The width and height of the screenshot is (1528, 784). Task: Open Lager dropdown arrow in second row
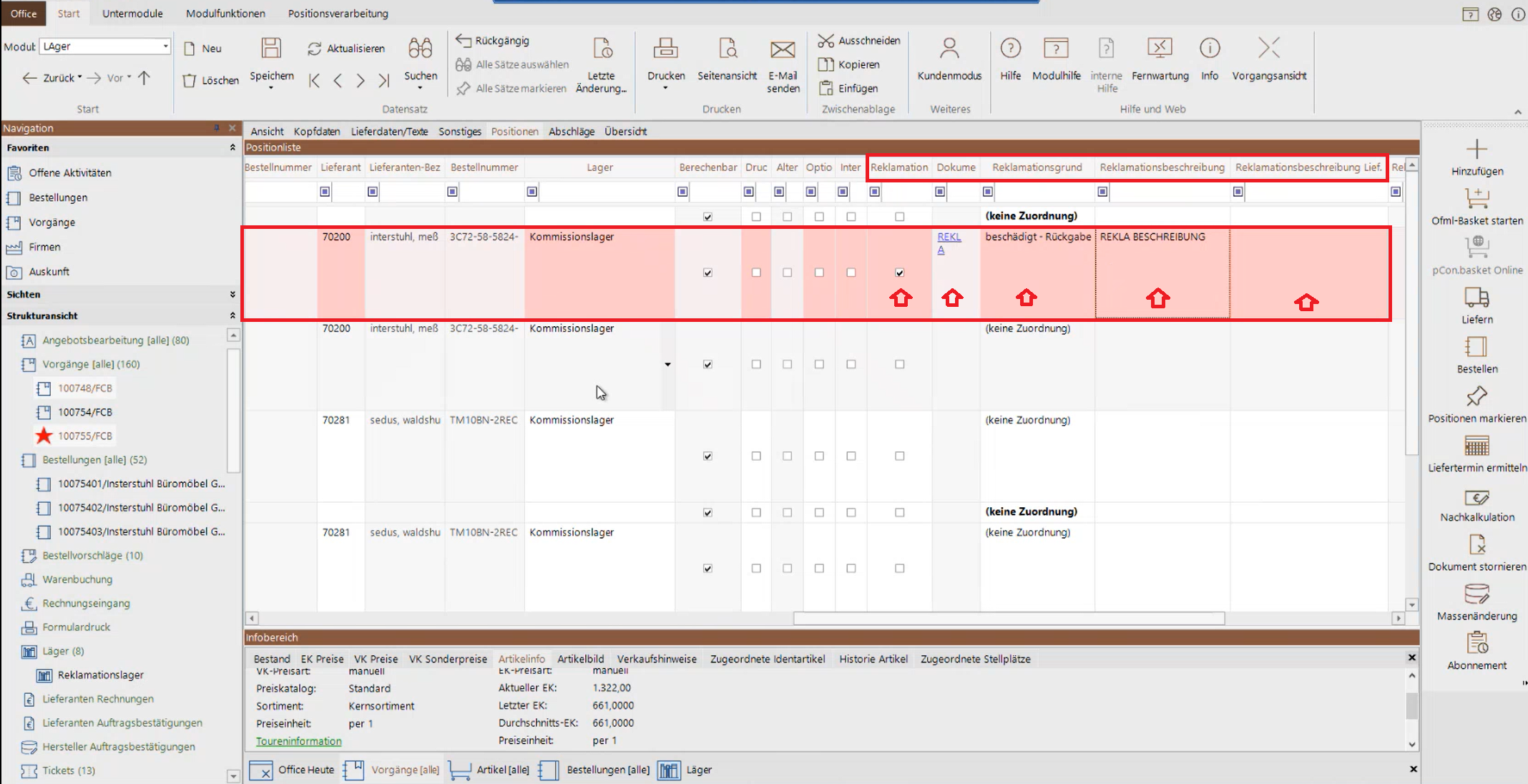click(667, 364)
